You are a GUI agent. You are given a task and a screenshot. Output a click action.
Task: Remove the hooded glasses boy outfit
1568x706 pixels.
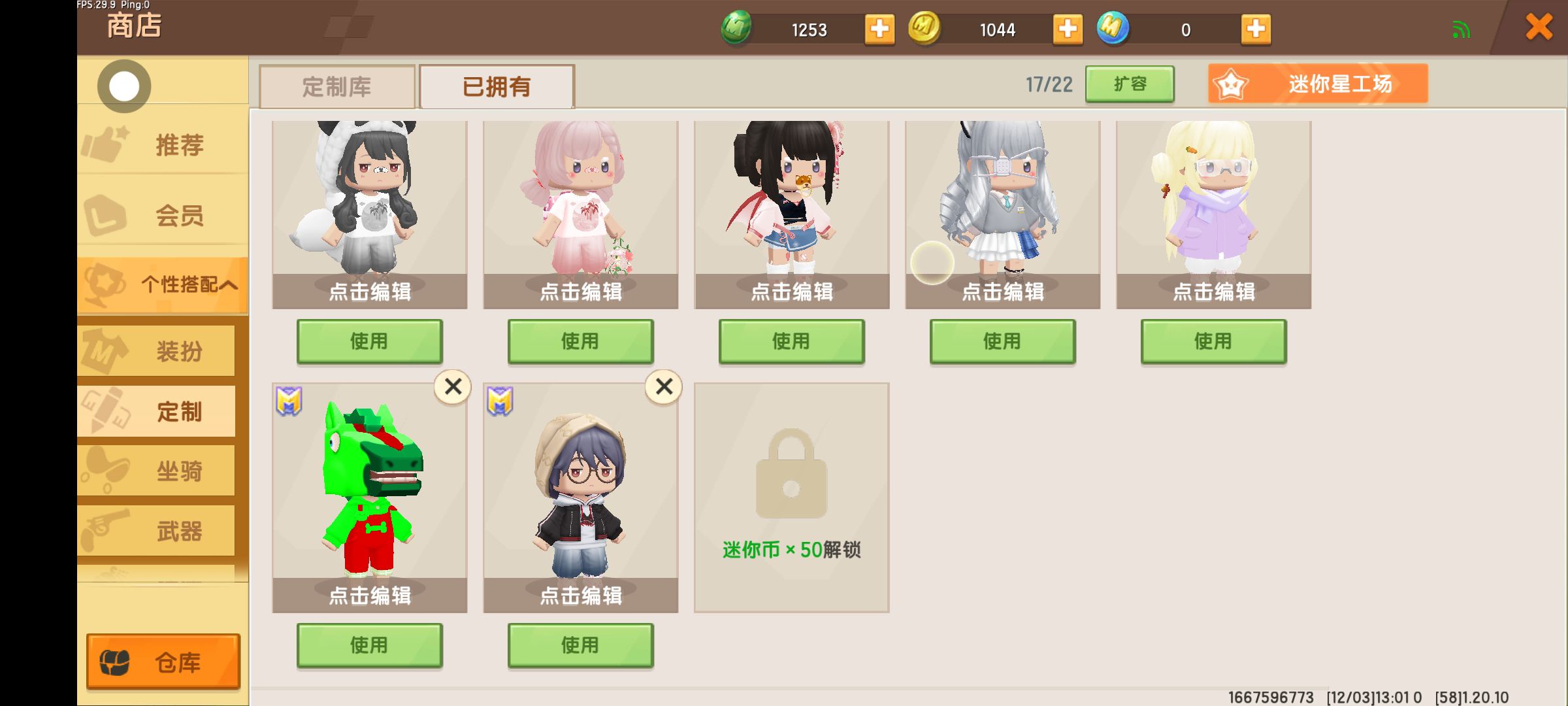(x=664, y=387)
